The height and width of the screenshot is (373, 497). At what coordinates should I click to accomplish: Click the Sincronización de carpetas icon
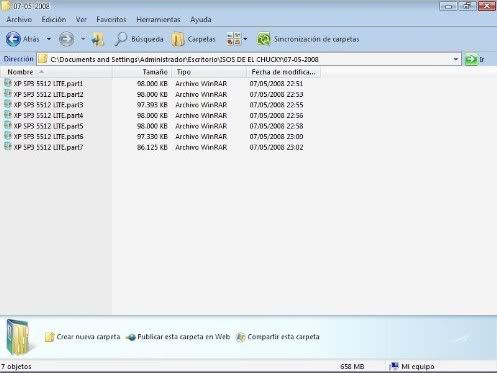click(264, 39)
